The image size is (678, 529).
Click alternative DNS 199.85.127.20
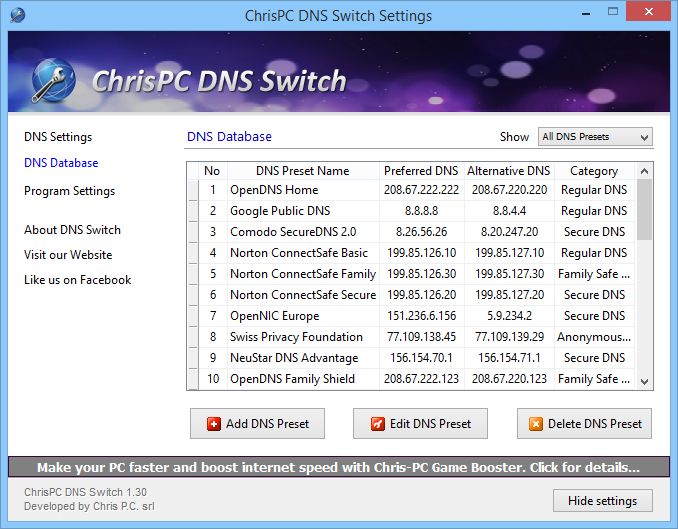(509, 295)
